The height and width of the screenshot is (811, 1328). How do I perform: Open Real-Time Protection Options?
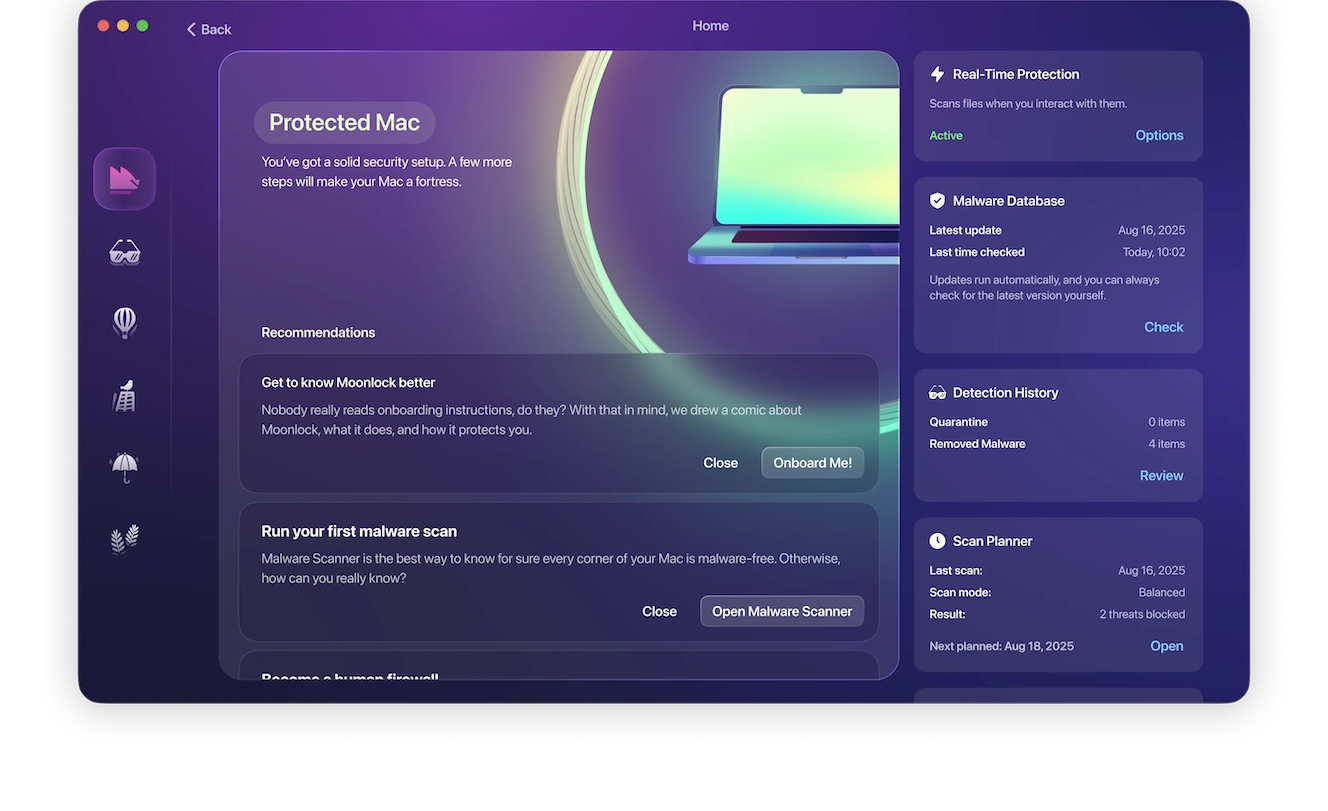pyautogui.click(x=1159, y=135)
